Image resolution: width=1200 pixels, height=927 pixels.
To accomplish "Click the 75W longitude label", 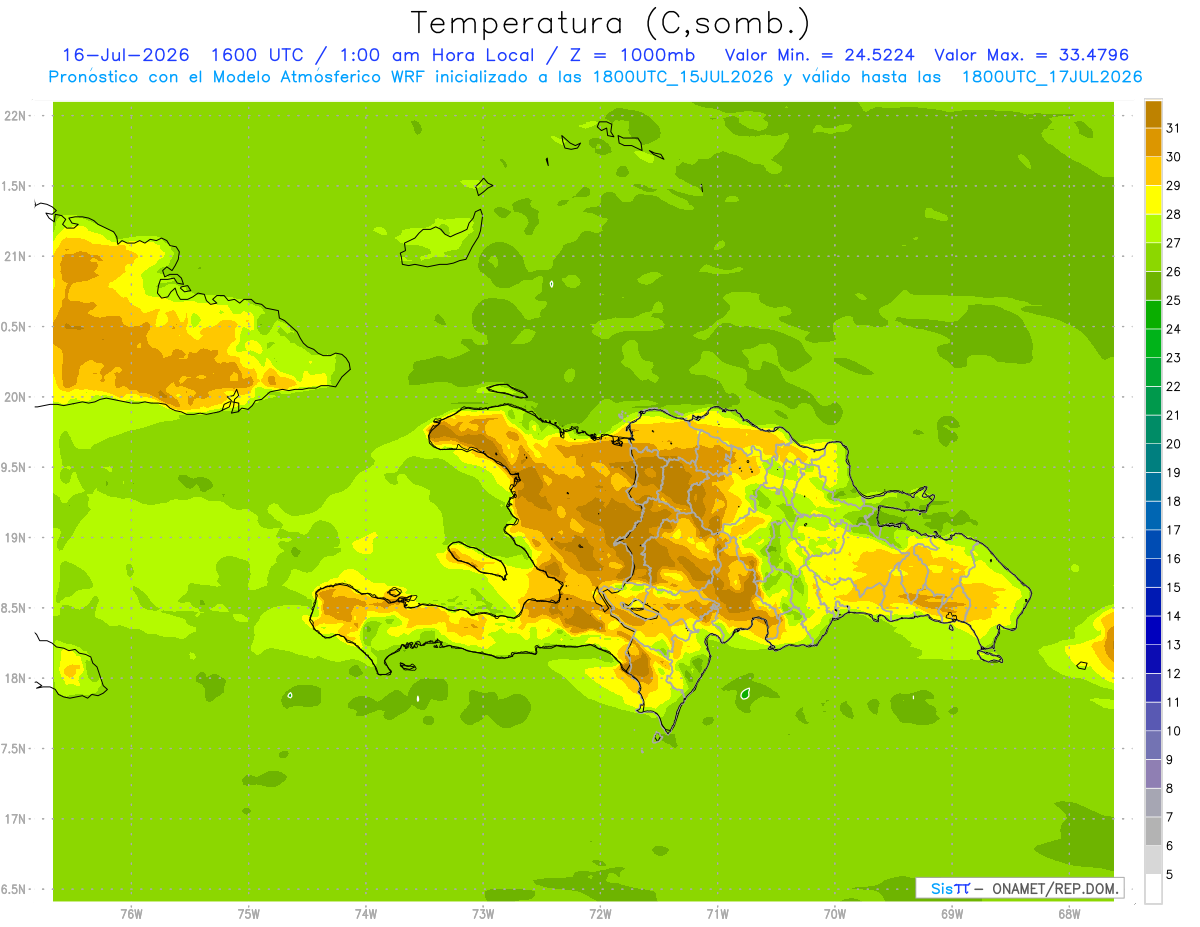I will [249, 914].
